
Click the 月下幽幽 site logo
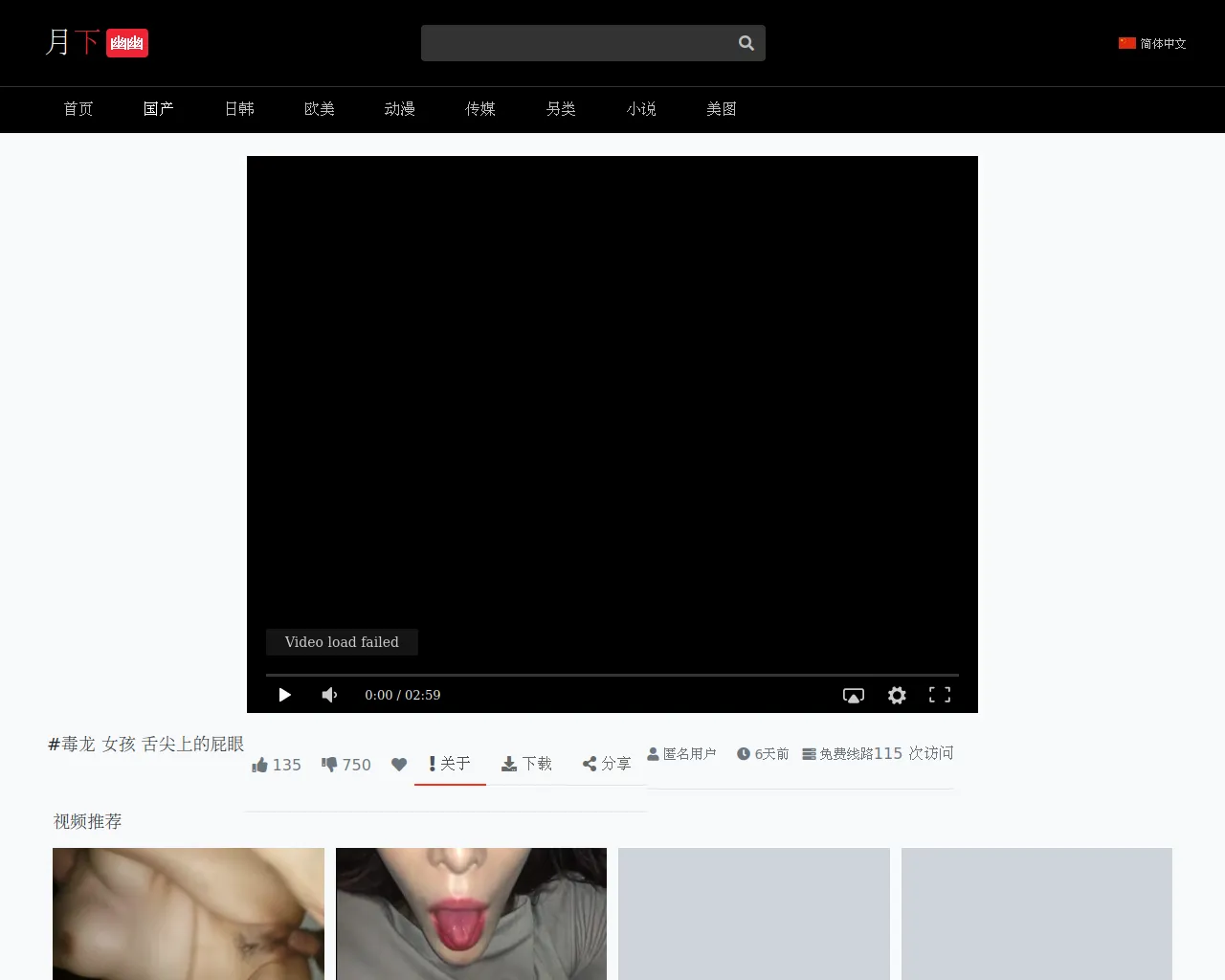point(96,42)
